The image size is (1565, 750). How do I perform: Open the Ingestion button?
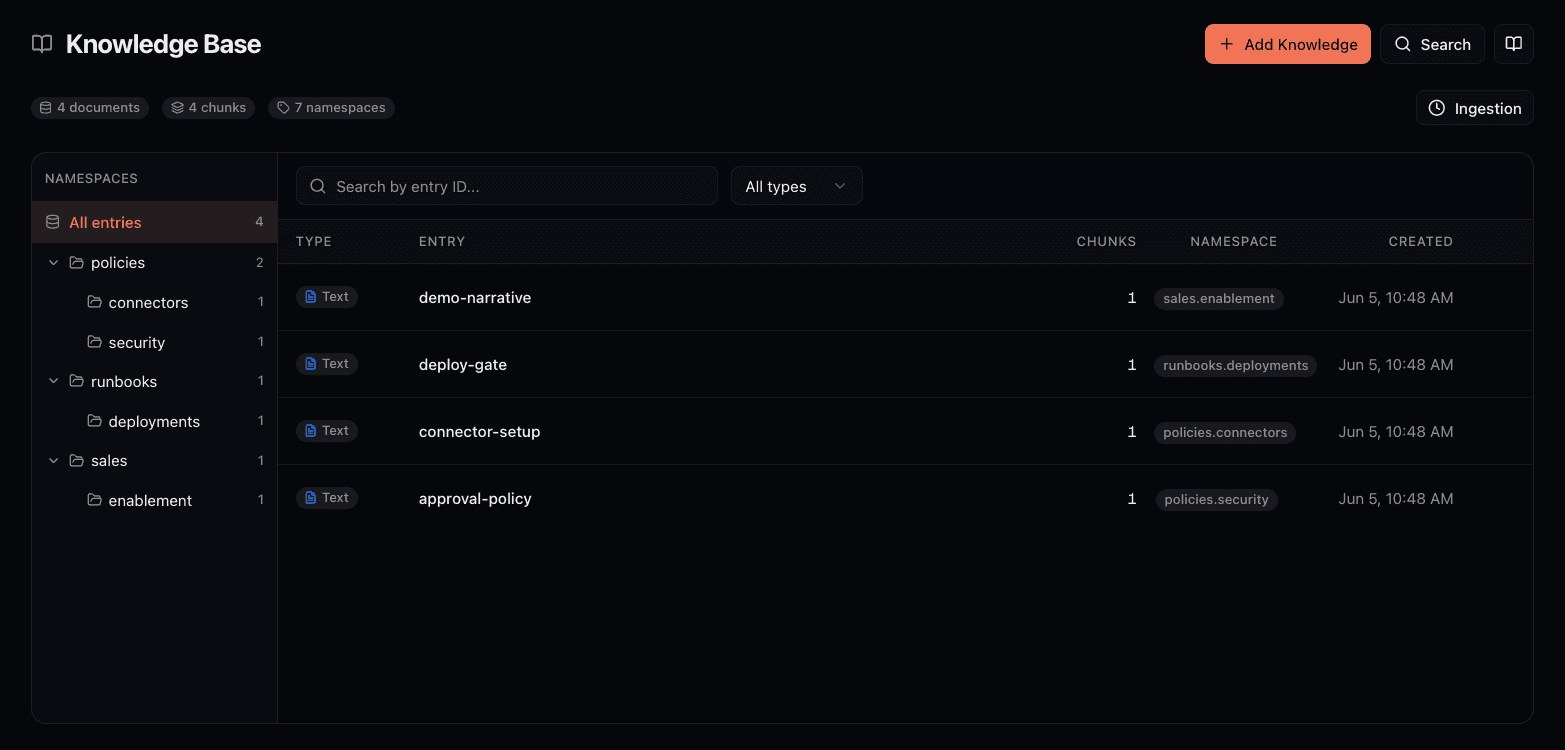click(1474, 108)
